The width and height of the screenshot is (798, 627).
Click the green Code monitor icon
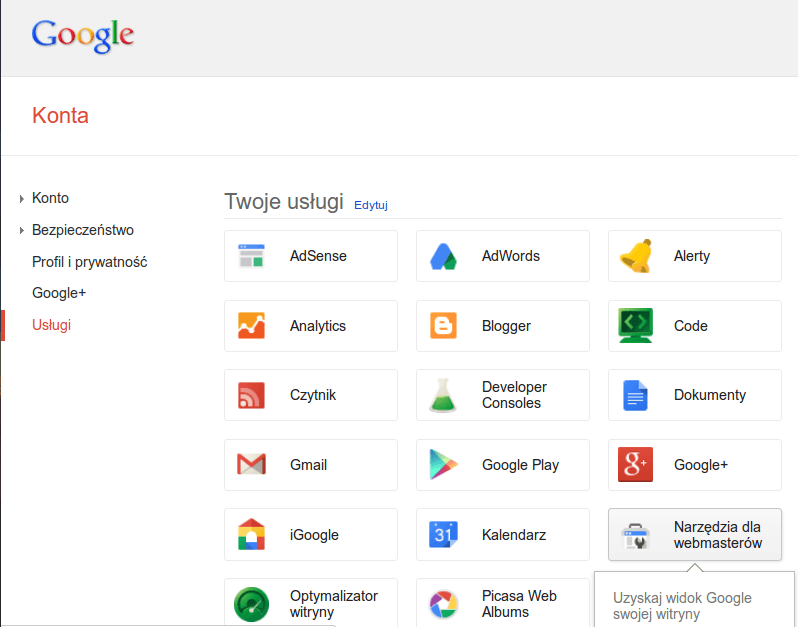pyautogui.click(x=636, y=325)
